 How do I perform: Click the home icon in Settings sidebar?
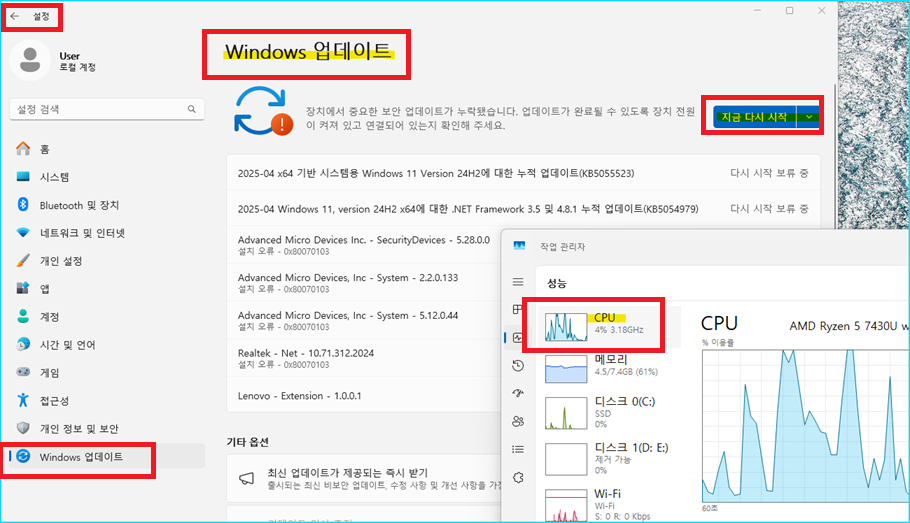(23, 149)
